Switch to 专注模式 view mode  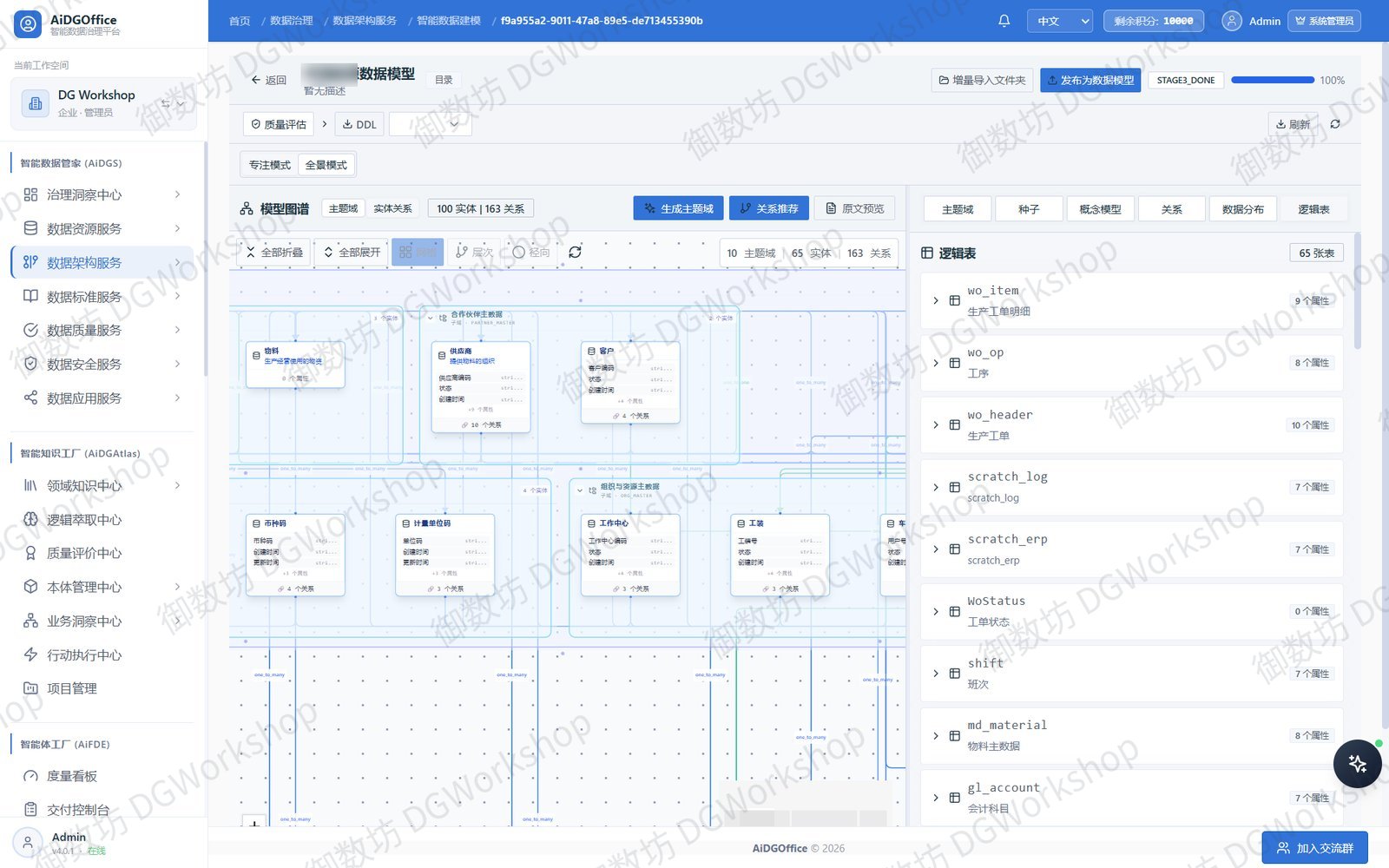coord(269,165)
